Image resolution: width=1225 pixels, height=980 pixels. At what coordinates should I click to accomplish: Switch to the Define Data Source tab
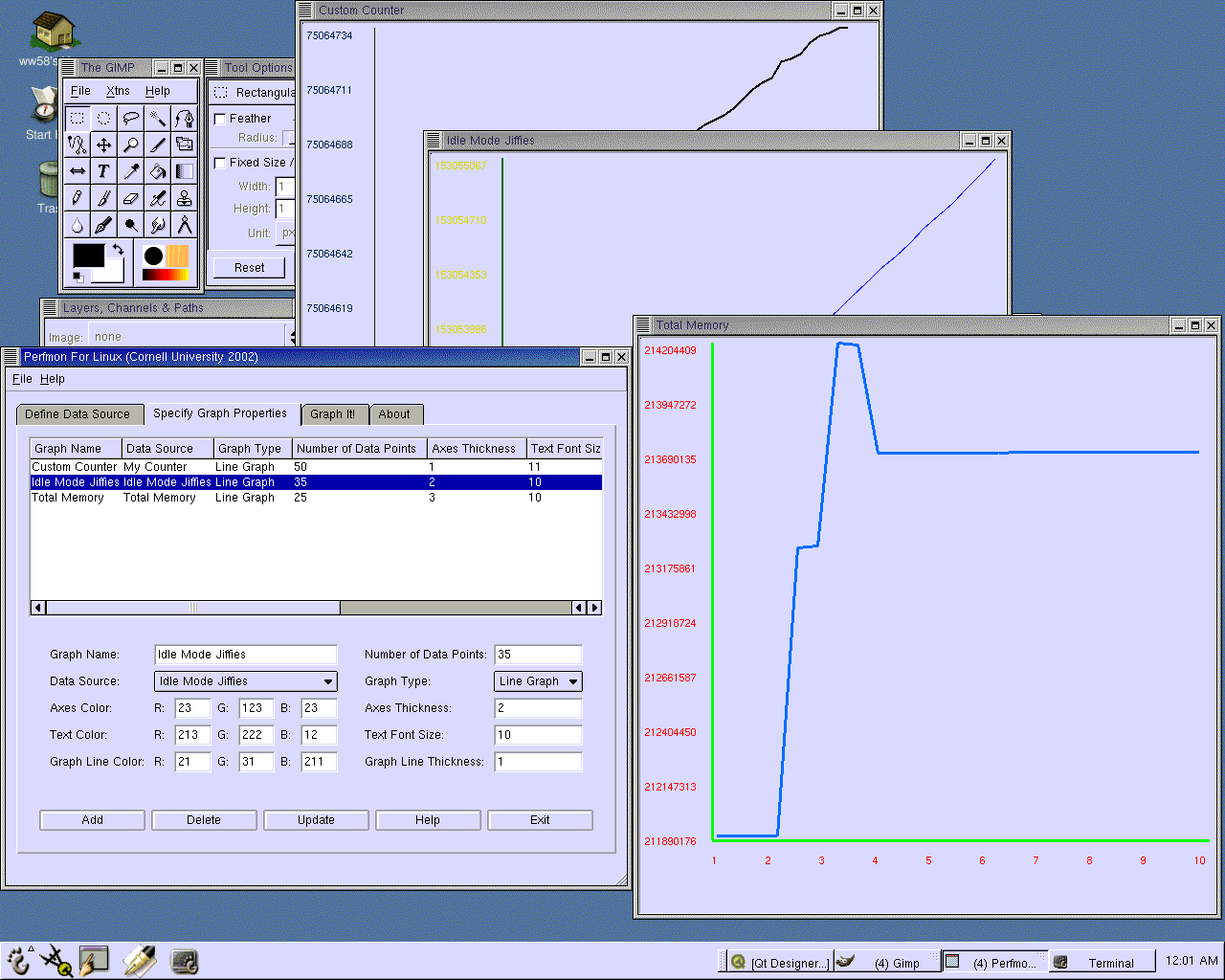point(78,414)
